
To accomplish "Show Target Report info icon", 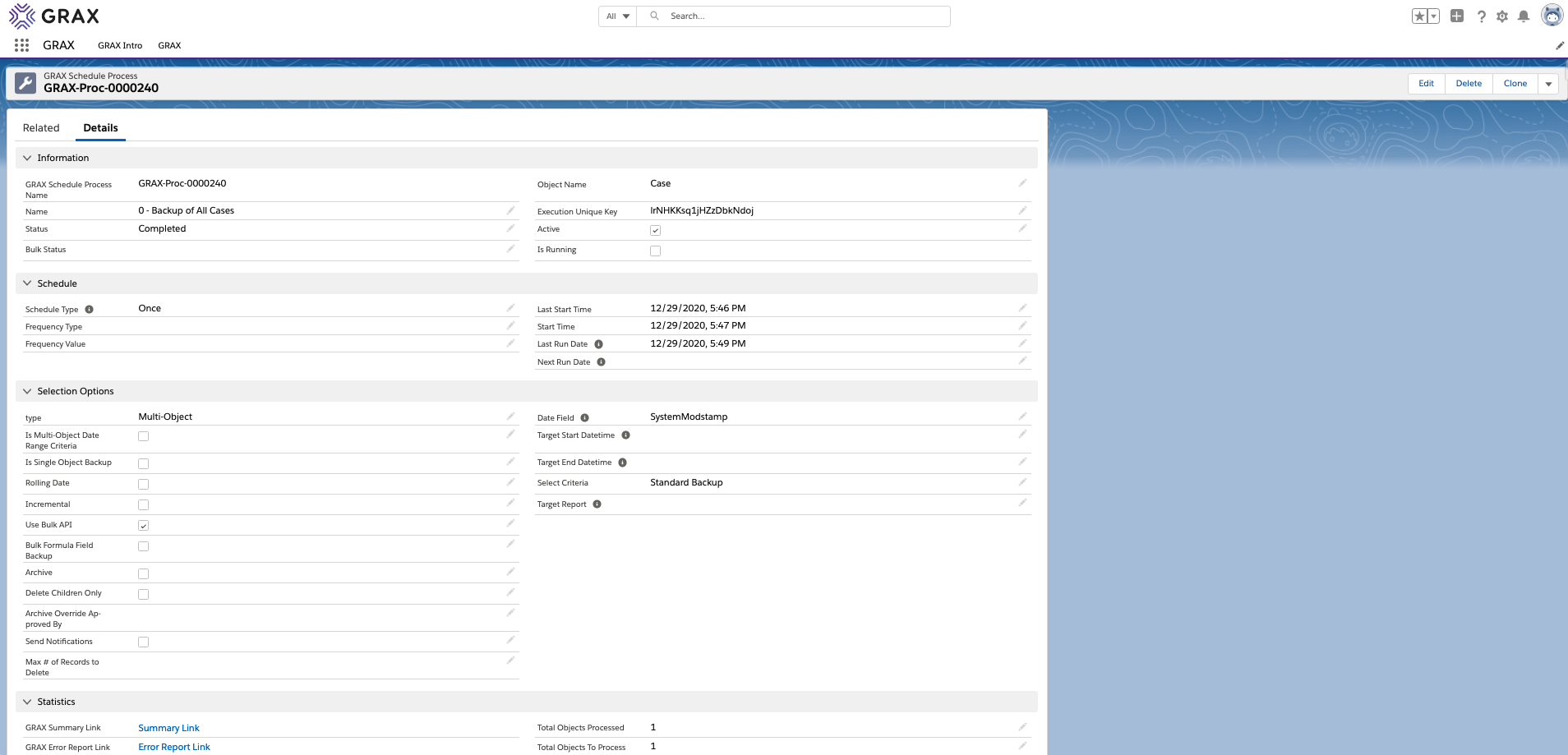I will (597, 504).
